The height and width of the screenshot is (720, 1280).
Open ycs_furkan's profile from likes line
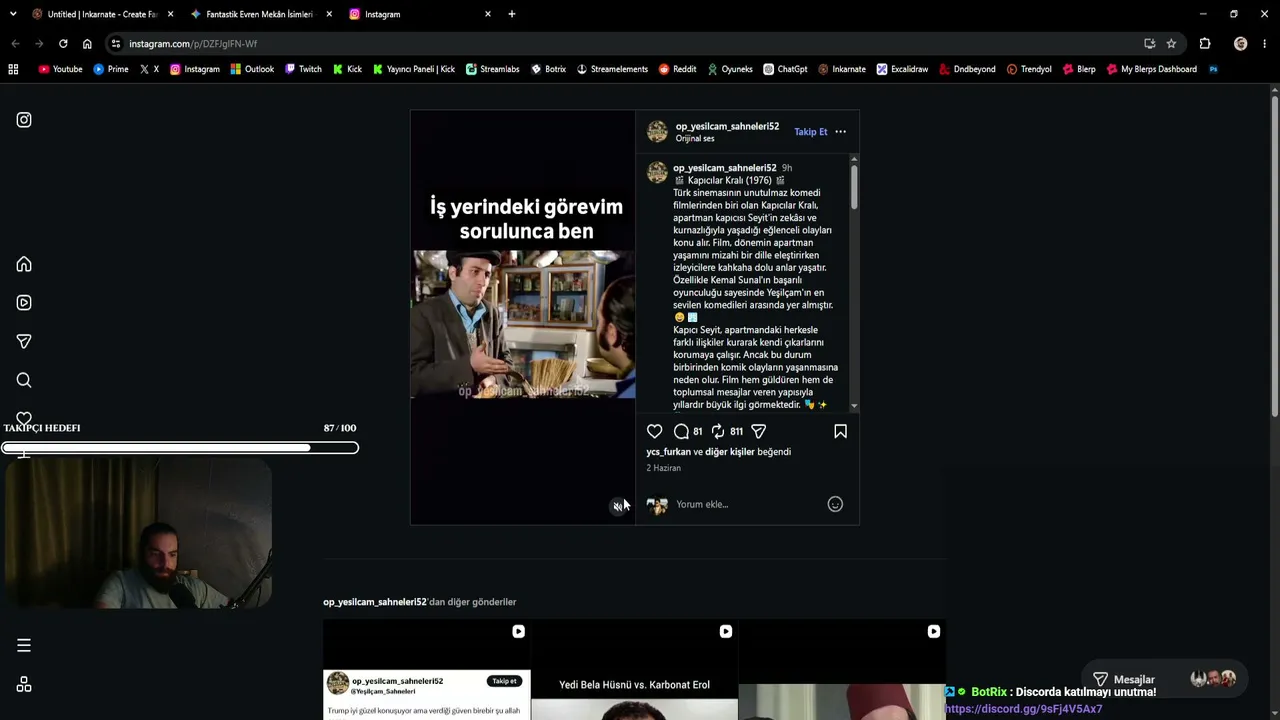point(669,452)
